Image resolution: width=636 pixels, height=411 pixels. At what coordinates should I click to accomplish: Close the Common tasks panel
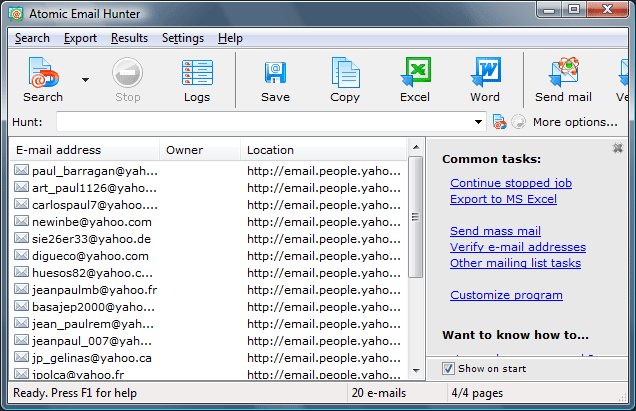tap(617, 148)
